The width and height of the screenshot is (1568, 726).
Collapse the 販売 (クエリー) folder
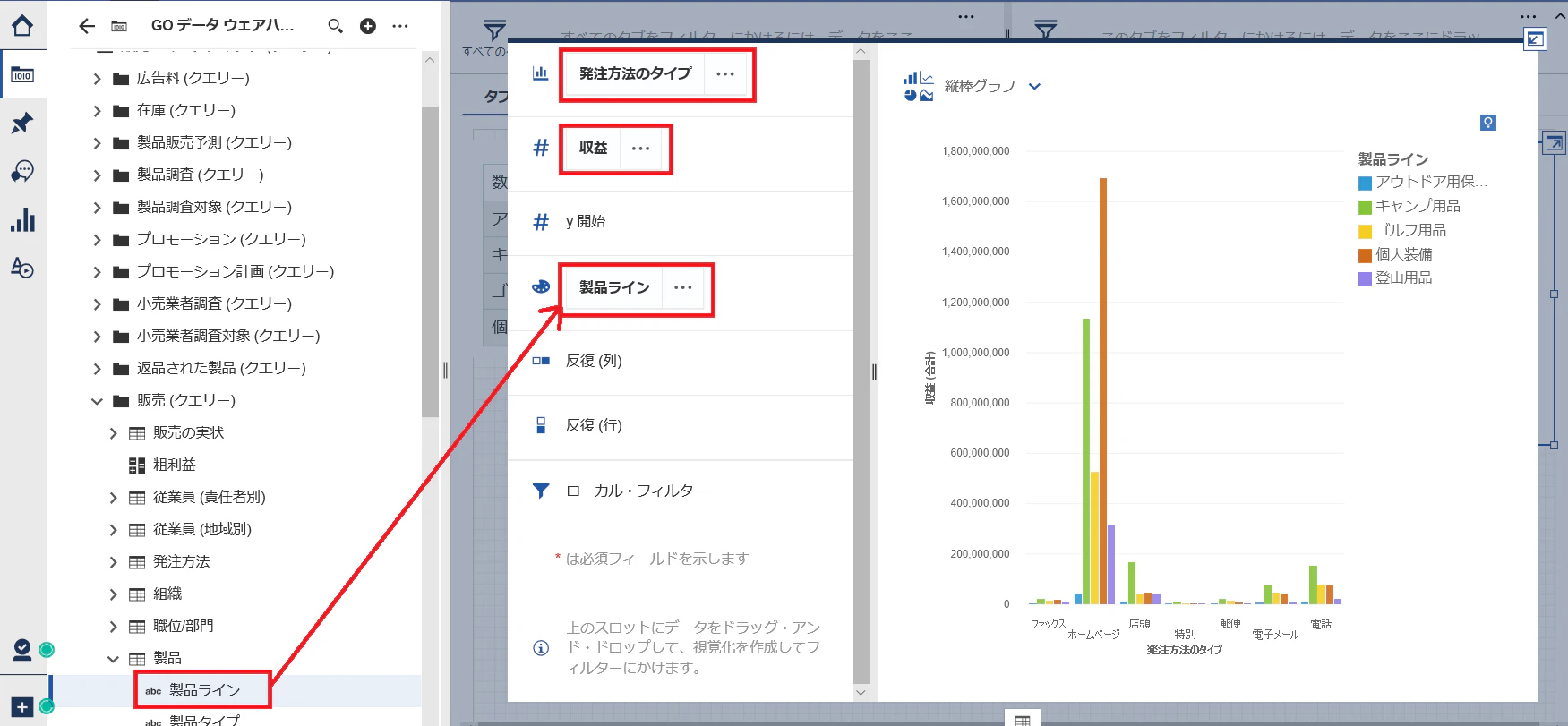click(x=97, y=401)
